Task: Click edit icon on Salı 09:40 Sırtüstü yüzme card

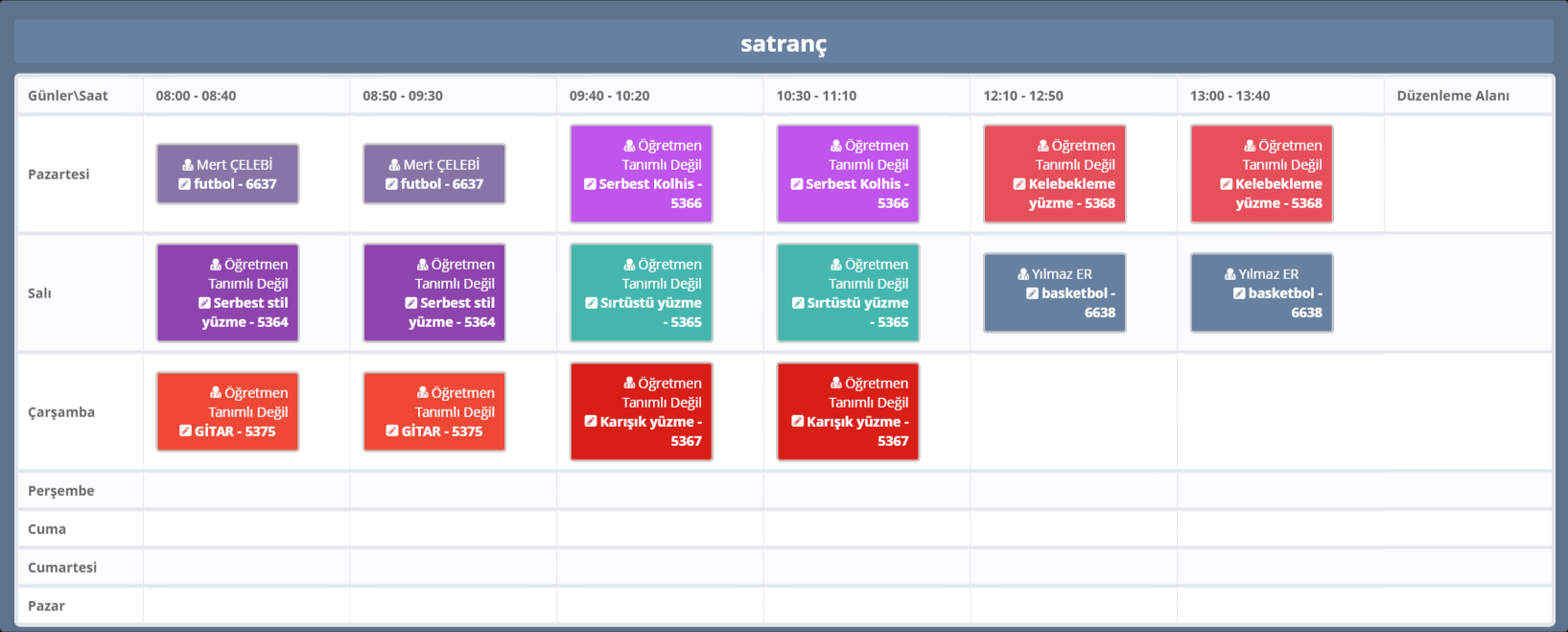Action: [x=591, y=303]
